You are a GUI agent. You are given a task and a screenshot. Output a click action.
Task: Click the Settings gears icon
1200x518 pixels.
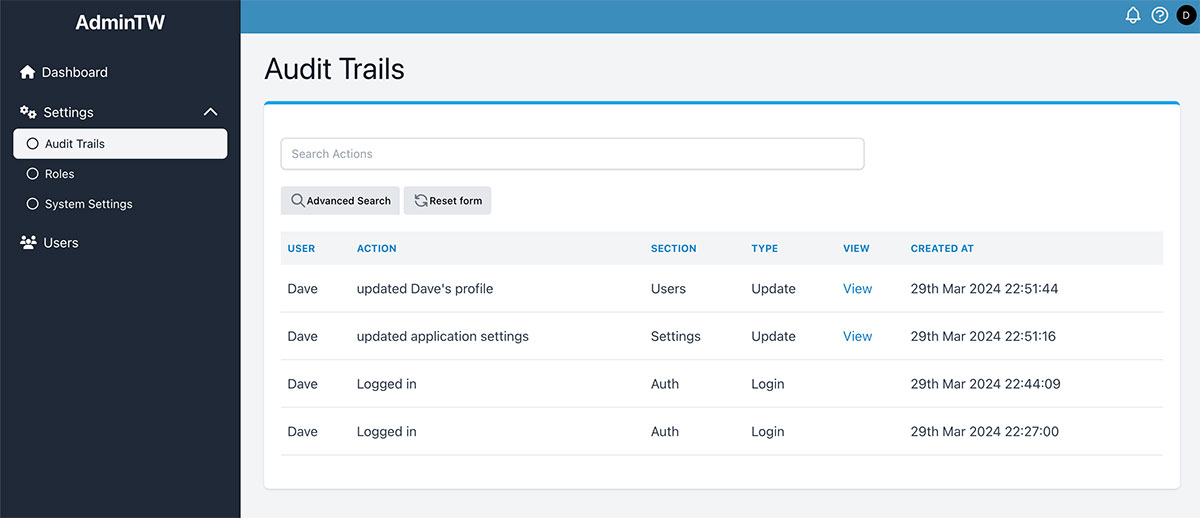(28, 112)
